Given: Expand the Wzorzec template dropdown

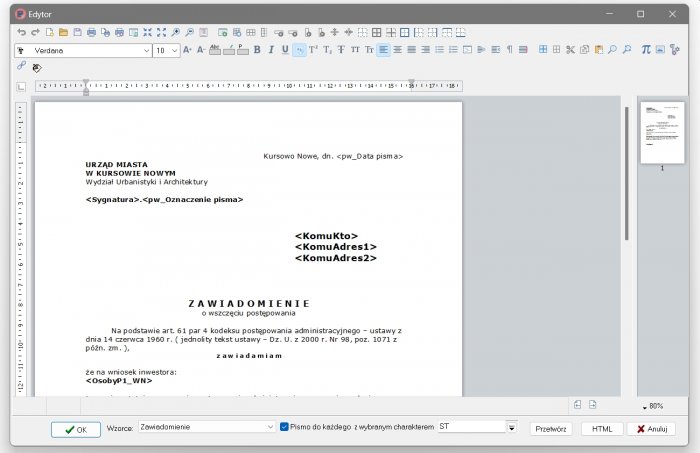Looking at the screenshot, I should click(270, 427).
